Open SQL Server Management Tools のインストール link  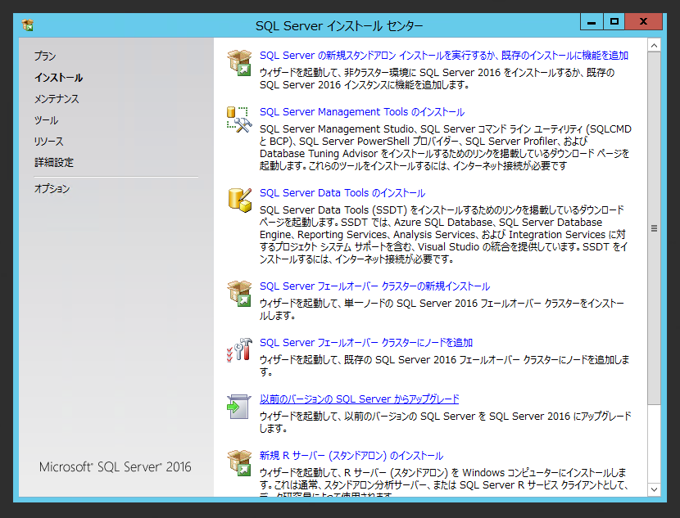pyautogui.click(x=362, y=112)
